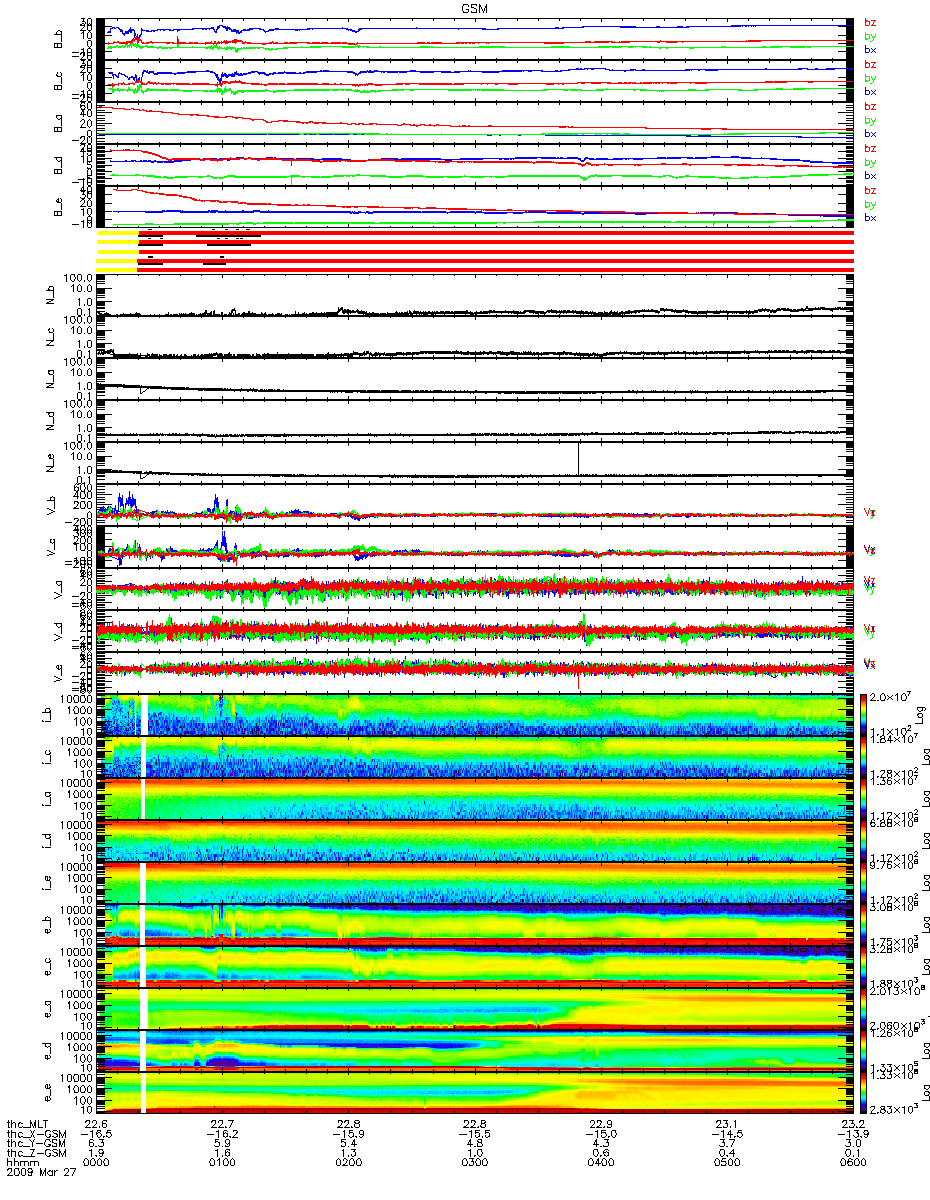930x1200 pixels.
Task: Click the 0500 time tick label
Action: click(727, 1161)
